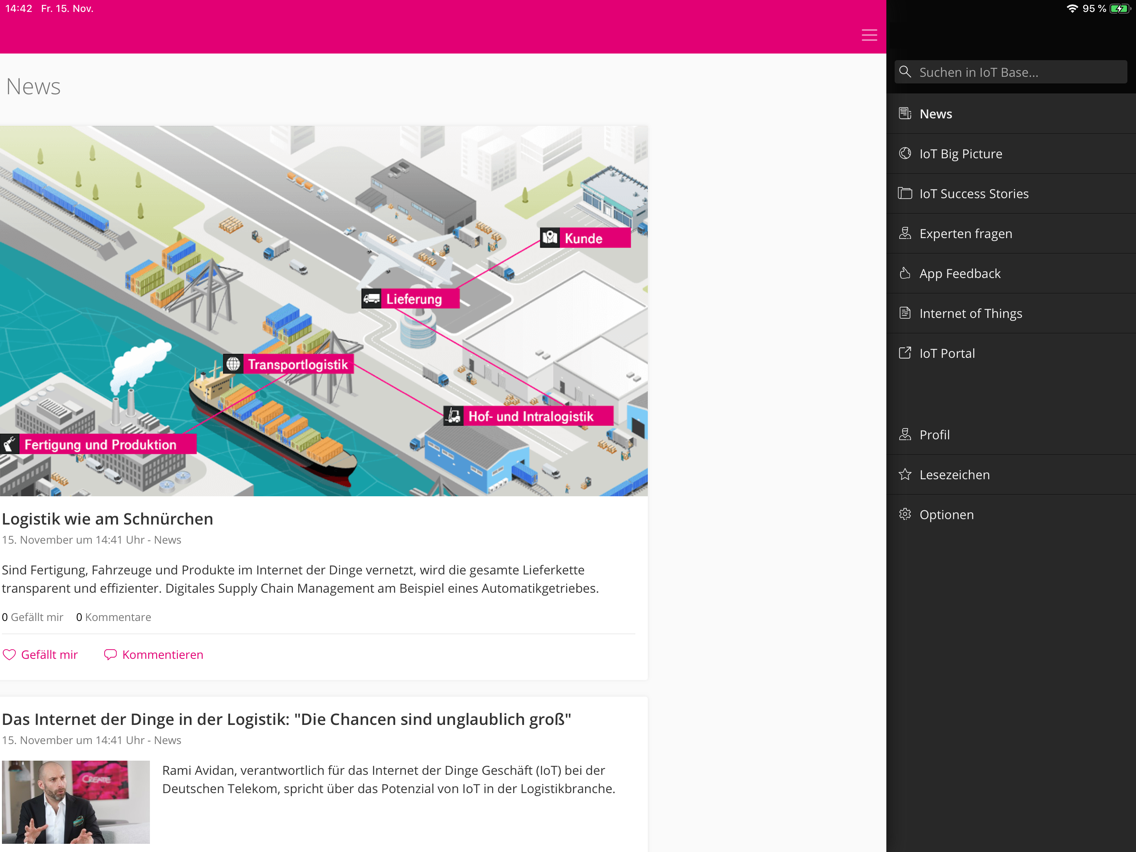Click the speech bubble icon beside Kommentieren
Image resolution: width=1136 pixels, height=852 pixels.
tap(110, 654)
